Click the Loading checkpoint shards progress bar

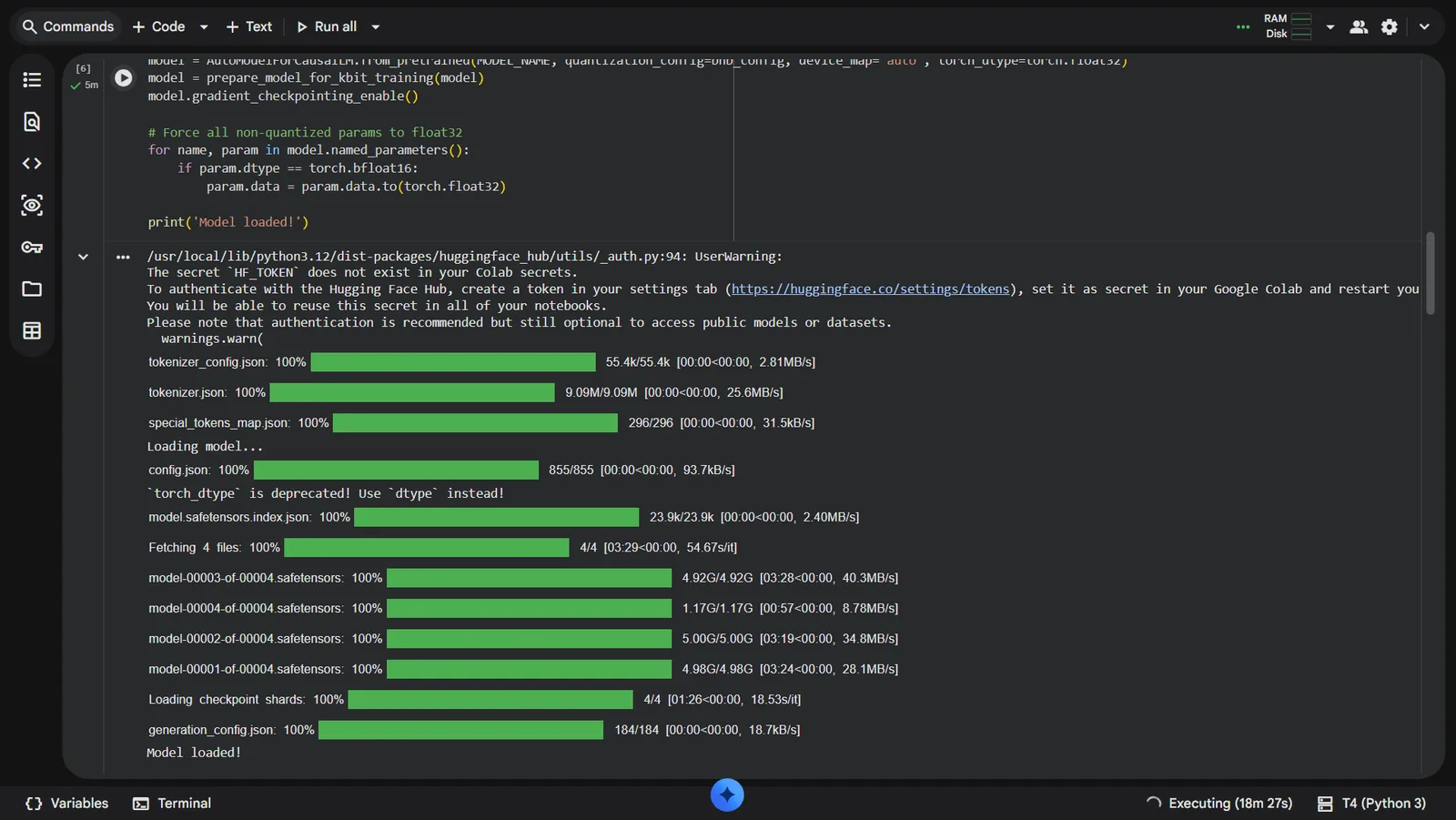pos(490,700)
